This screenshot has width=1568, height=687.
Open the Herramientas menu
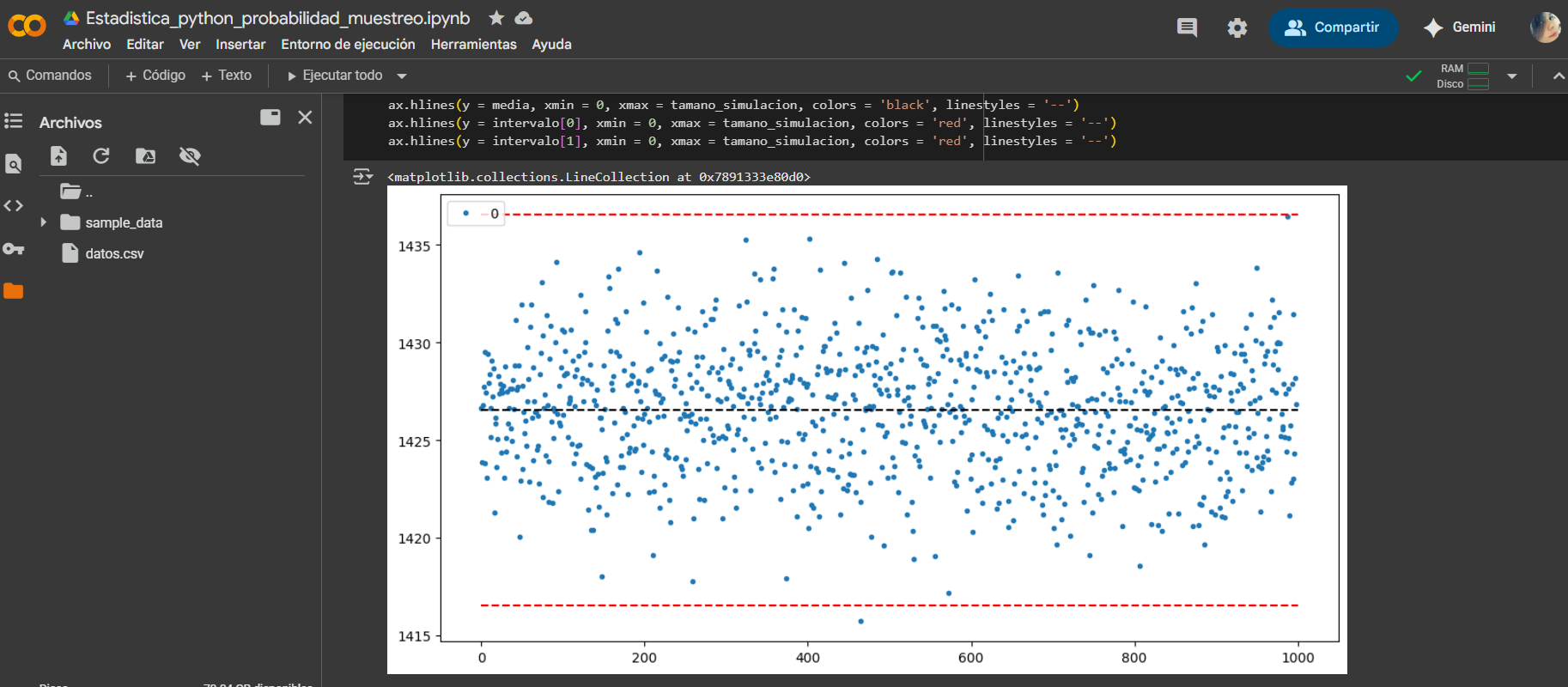coord(473,45)
